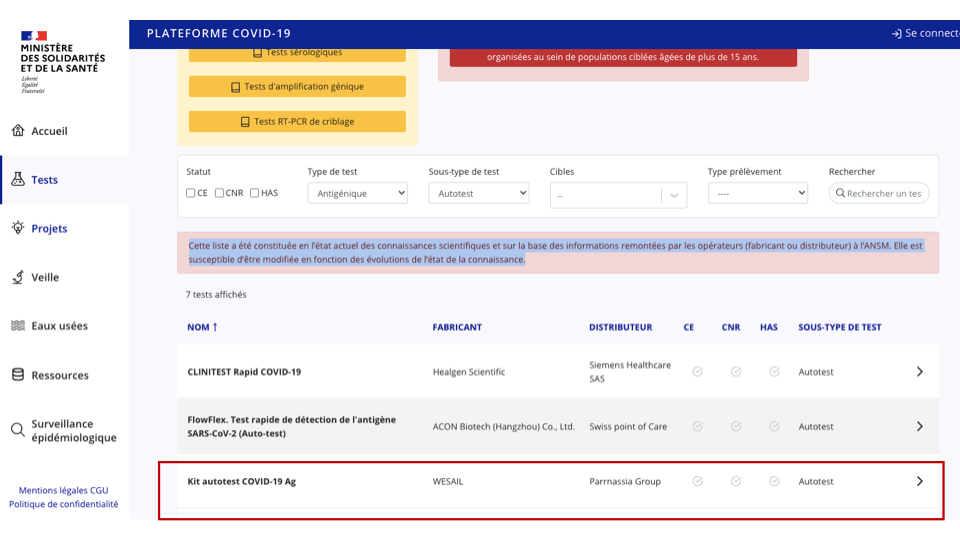Tick the CNR status checkbox
The image size is (960, 540).
click(219, 193)
